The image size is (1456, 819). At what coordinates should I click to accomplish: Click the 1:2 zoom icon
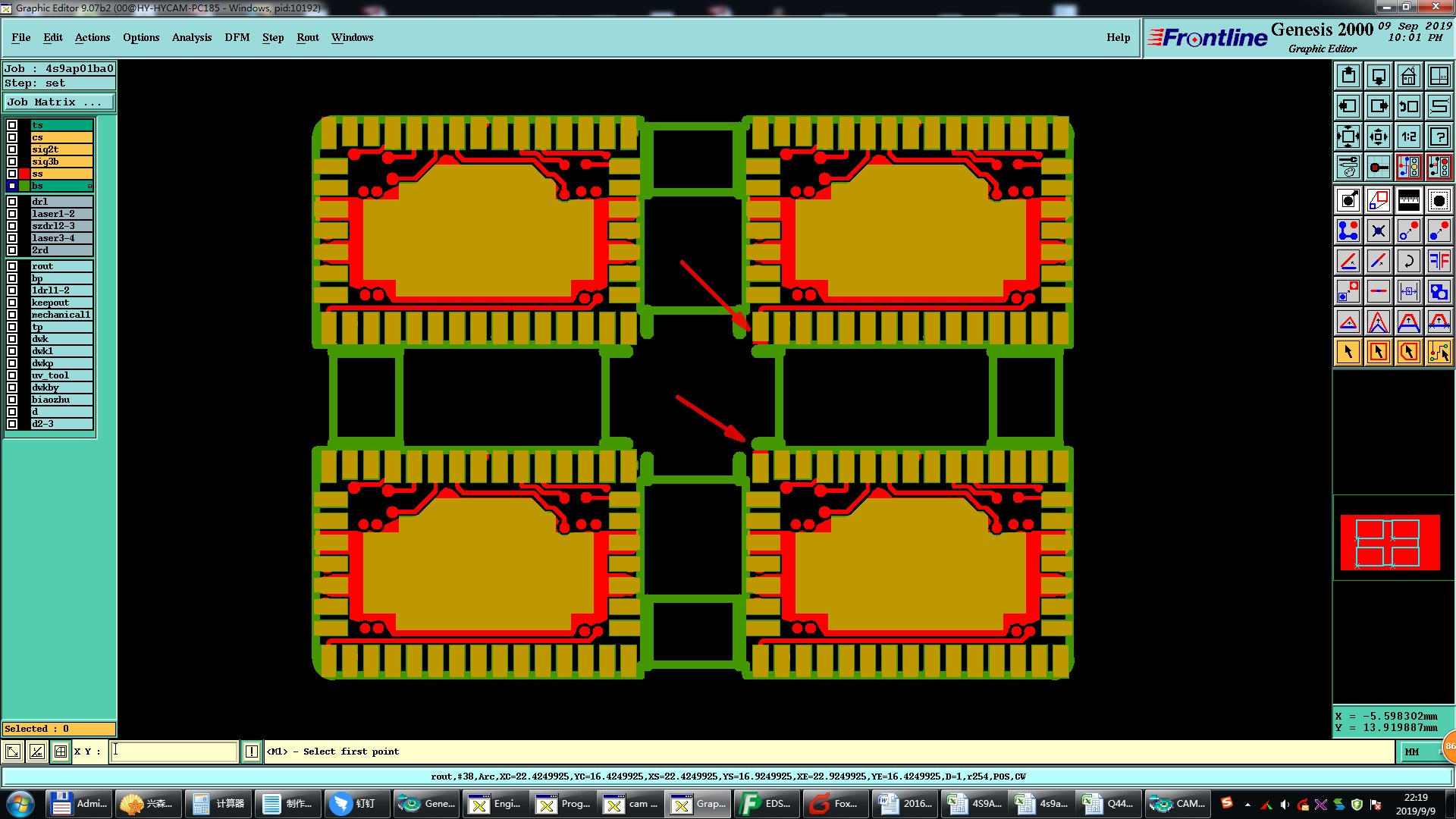tap(1408, 136)
